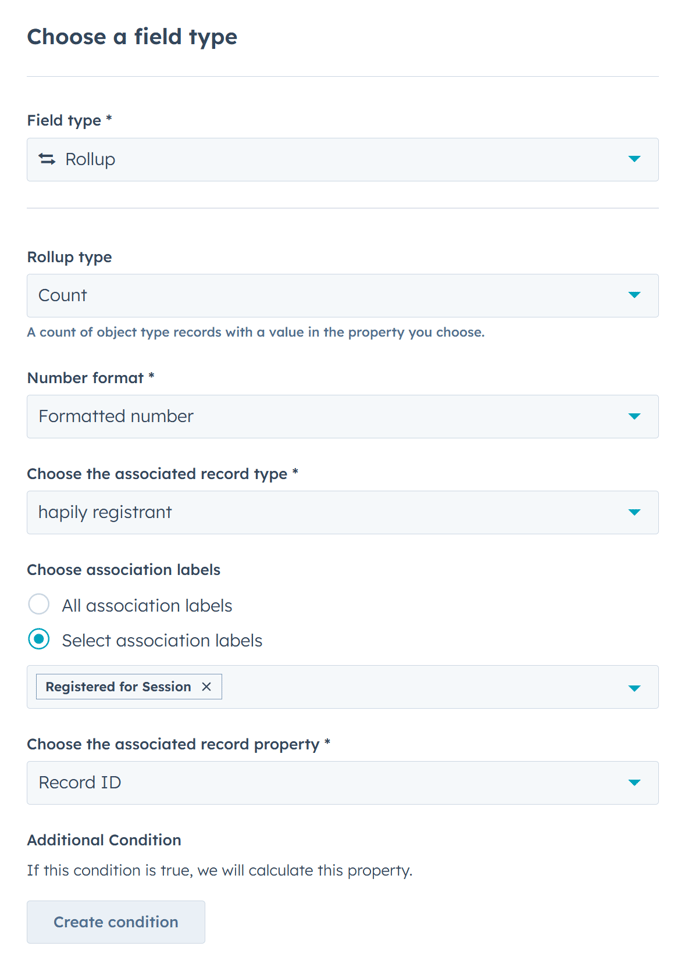
Task: Click the Registered for Session label chip
Action: pos(118,687)
